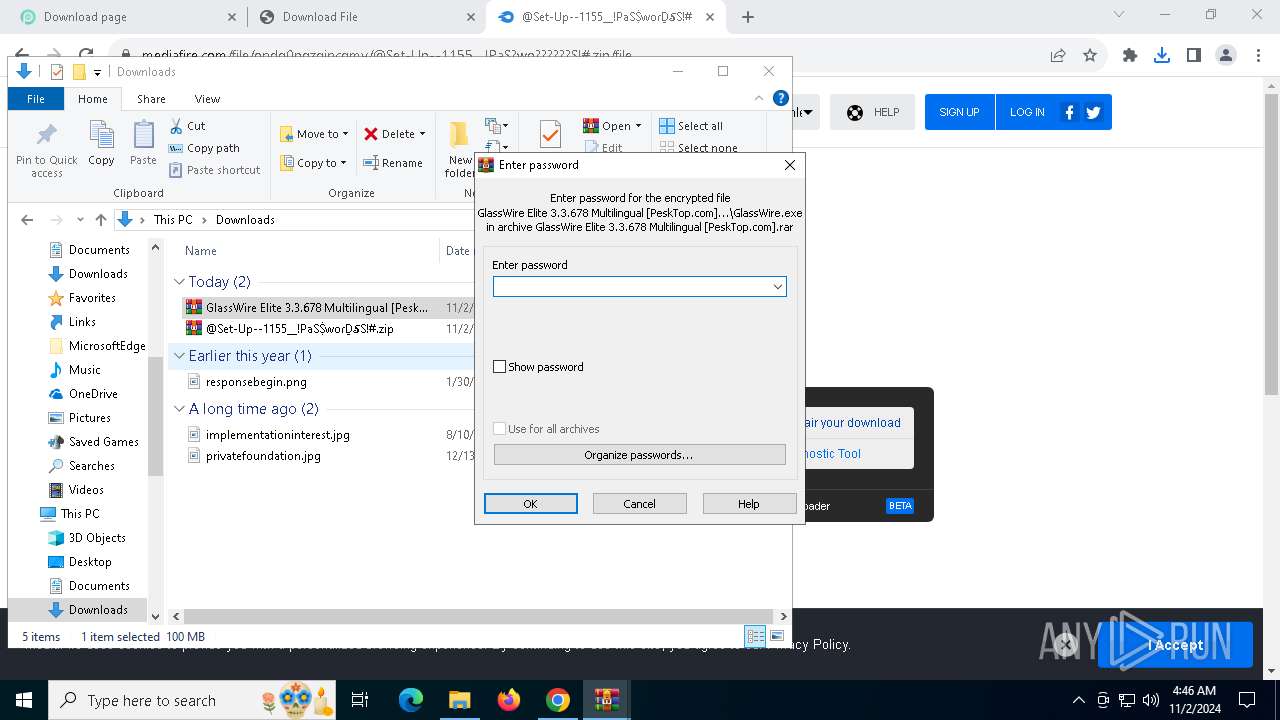This screenshot has height=720, width=1280.
Task: Open Microsoft Edge from the taskbar
Action: click(411, 700)
